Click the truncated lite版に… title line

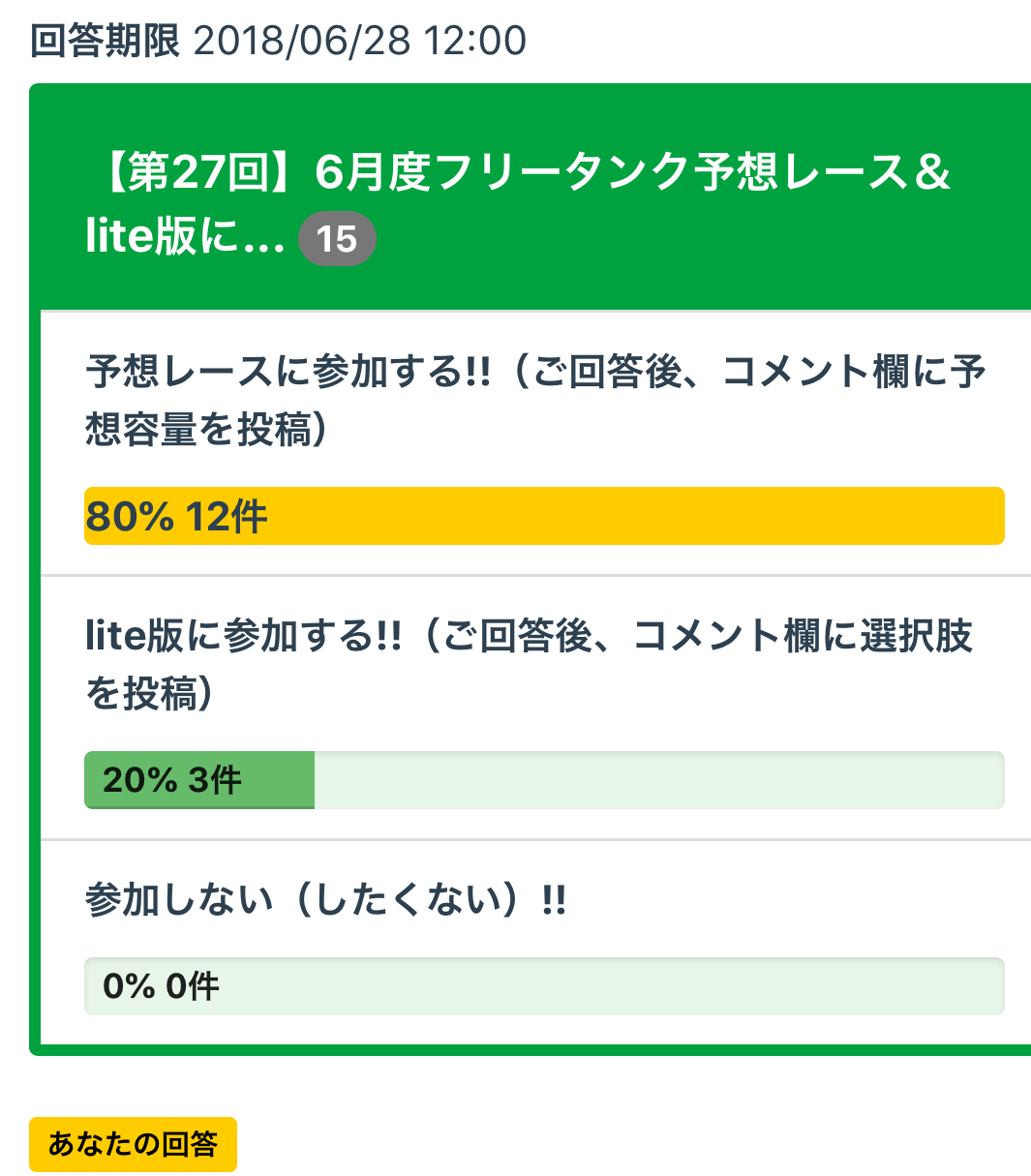(x=185, y=237)
